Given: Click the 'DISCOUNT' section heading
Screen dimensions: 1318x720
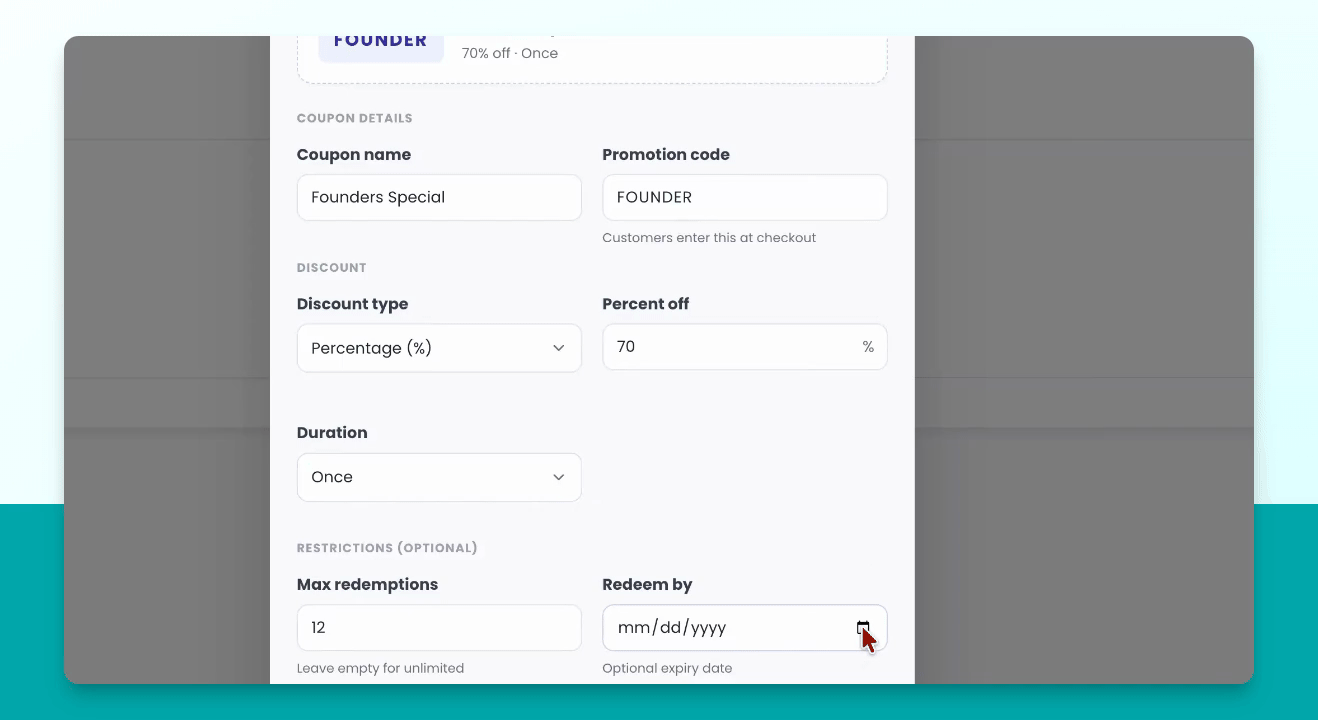Looking at the screenshot, I should coord(332,268).
